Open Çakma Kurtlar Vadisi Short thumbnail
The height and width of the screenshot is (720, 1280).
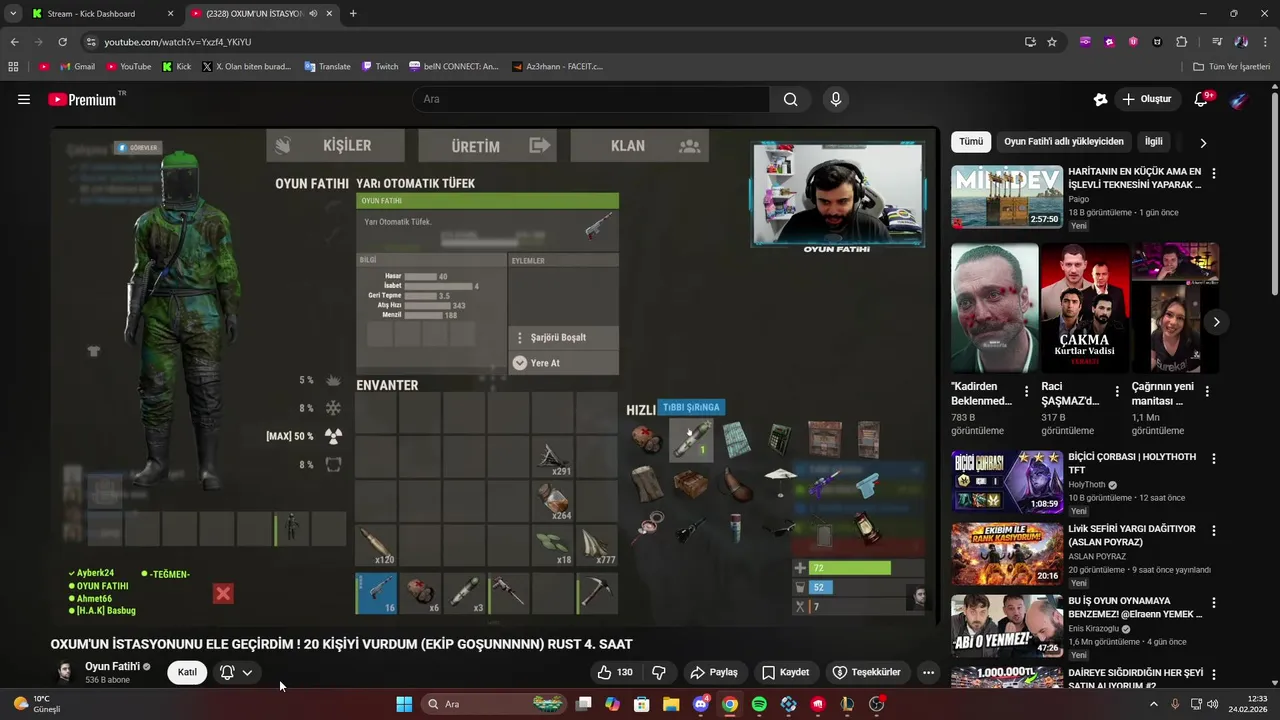pos(1085,308)
